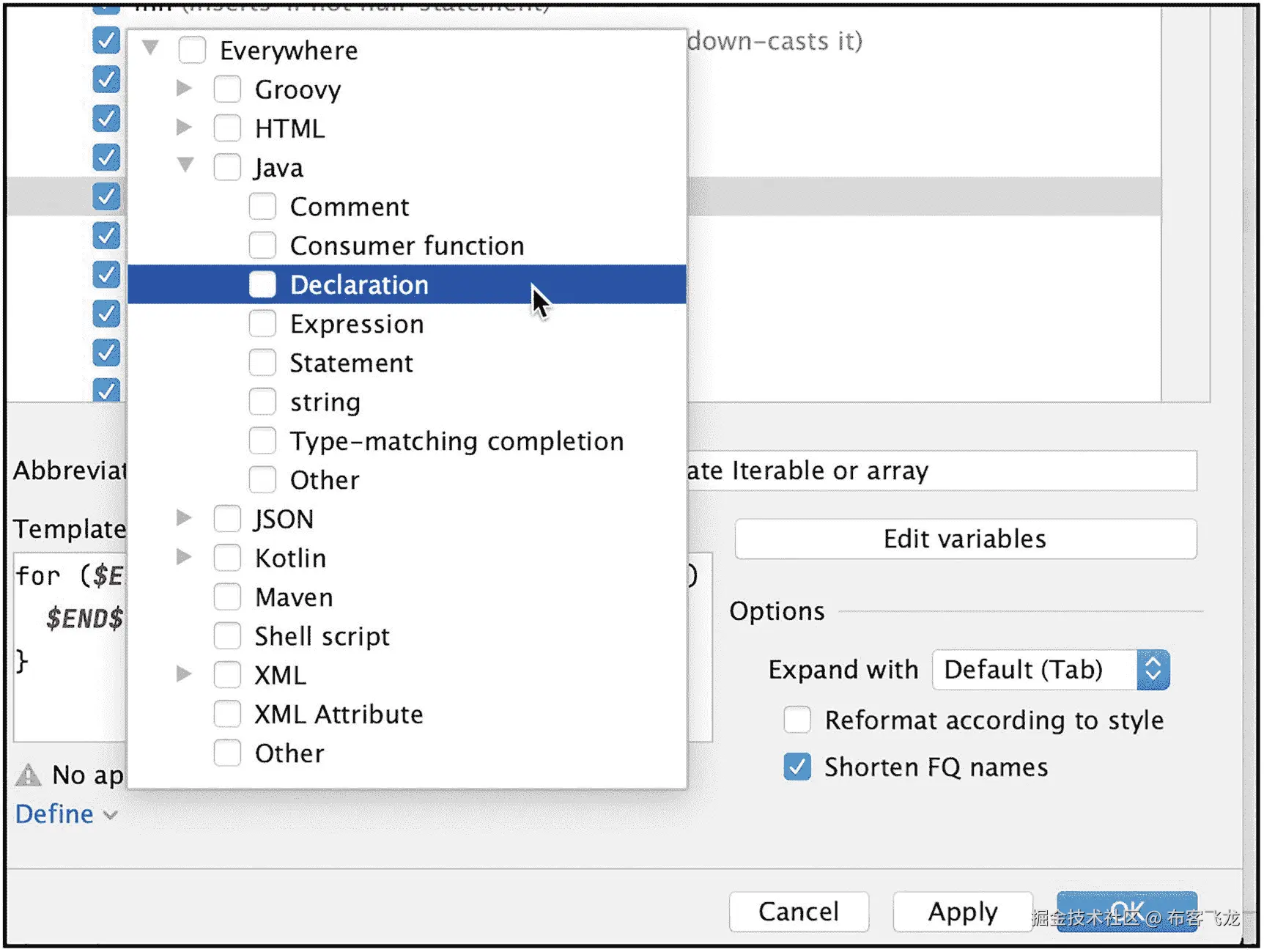The image size is (1264, 952).
Task: Click the Cancel button
Action: tap(798, 911)
